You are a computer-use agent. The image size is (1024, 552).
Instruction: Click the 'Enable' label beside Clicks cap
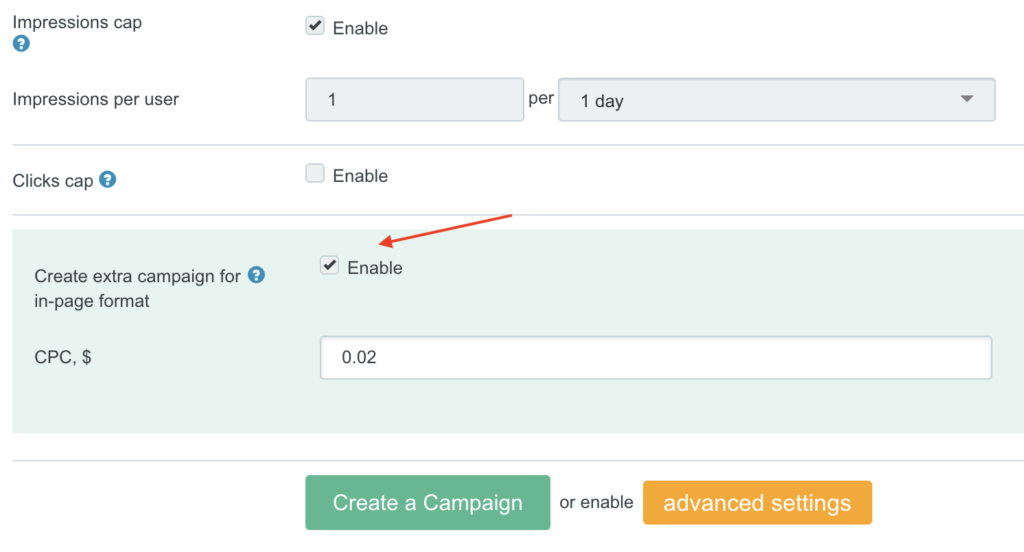click(360, 176)
